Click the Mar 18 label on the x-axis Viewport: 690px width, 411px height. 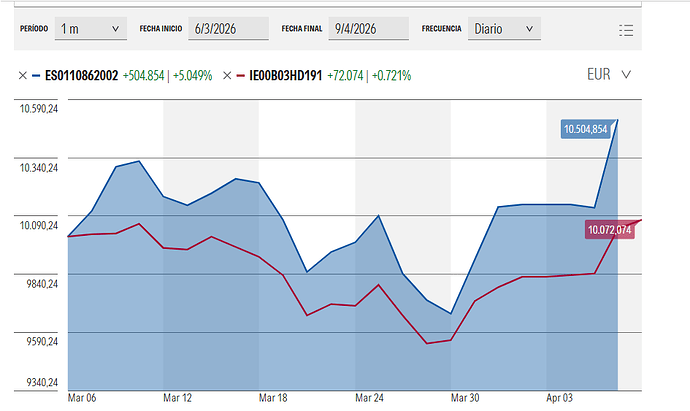[273, 397]
